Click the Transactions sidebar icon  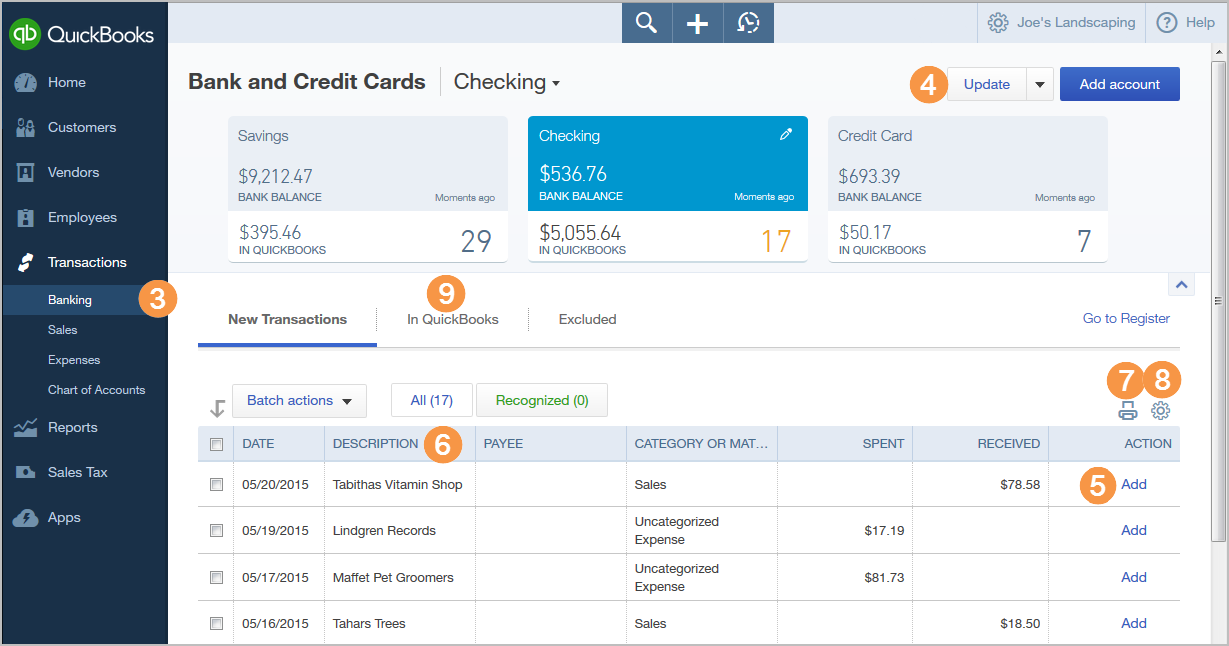(26, 263)
